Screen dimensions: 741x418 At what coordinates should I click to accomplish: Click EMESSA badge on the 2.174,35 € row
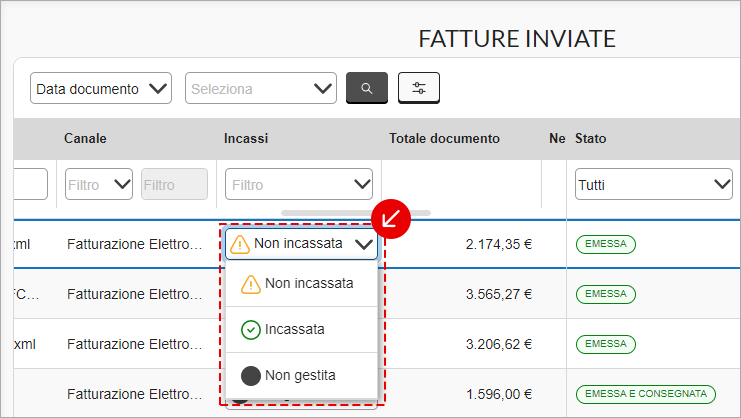tap(606, 244)
